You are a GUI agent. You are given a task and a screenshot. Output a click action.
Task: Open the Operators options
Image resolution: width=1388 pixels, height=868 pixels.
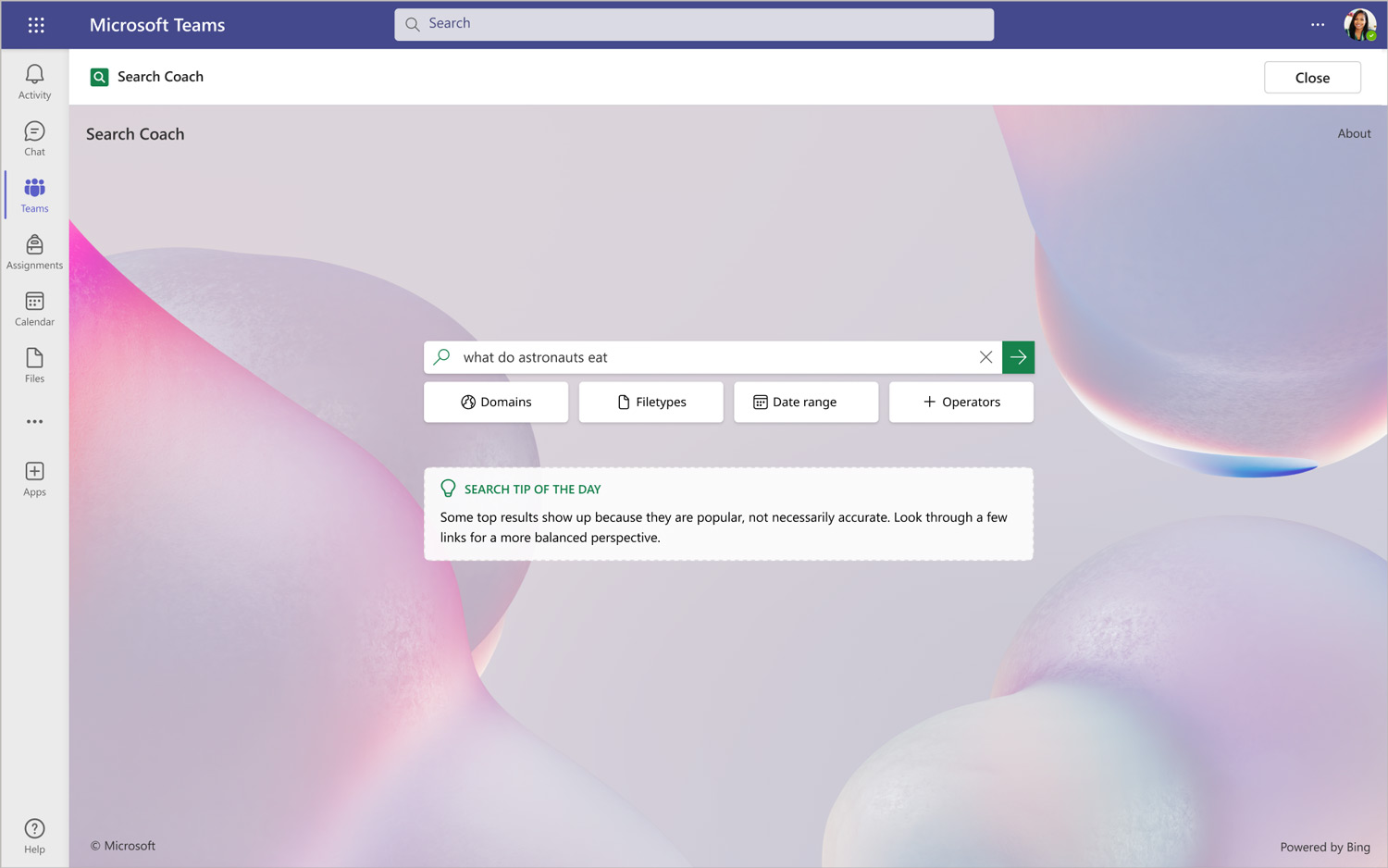point(961,403)
